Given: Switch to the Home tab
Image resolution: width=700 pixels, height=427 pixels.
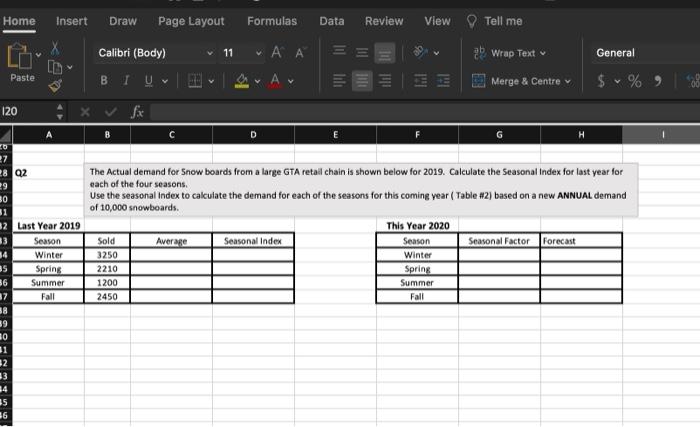Looking at the screenshot, I should [x=19, y=21].
